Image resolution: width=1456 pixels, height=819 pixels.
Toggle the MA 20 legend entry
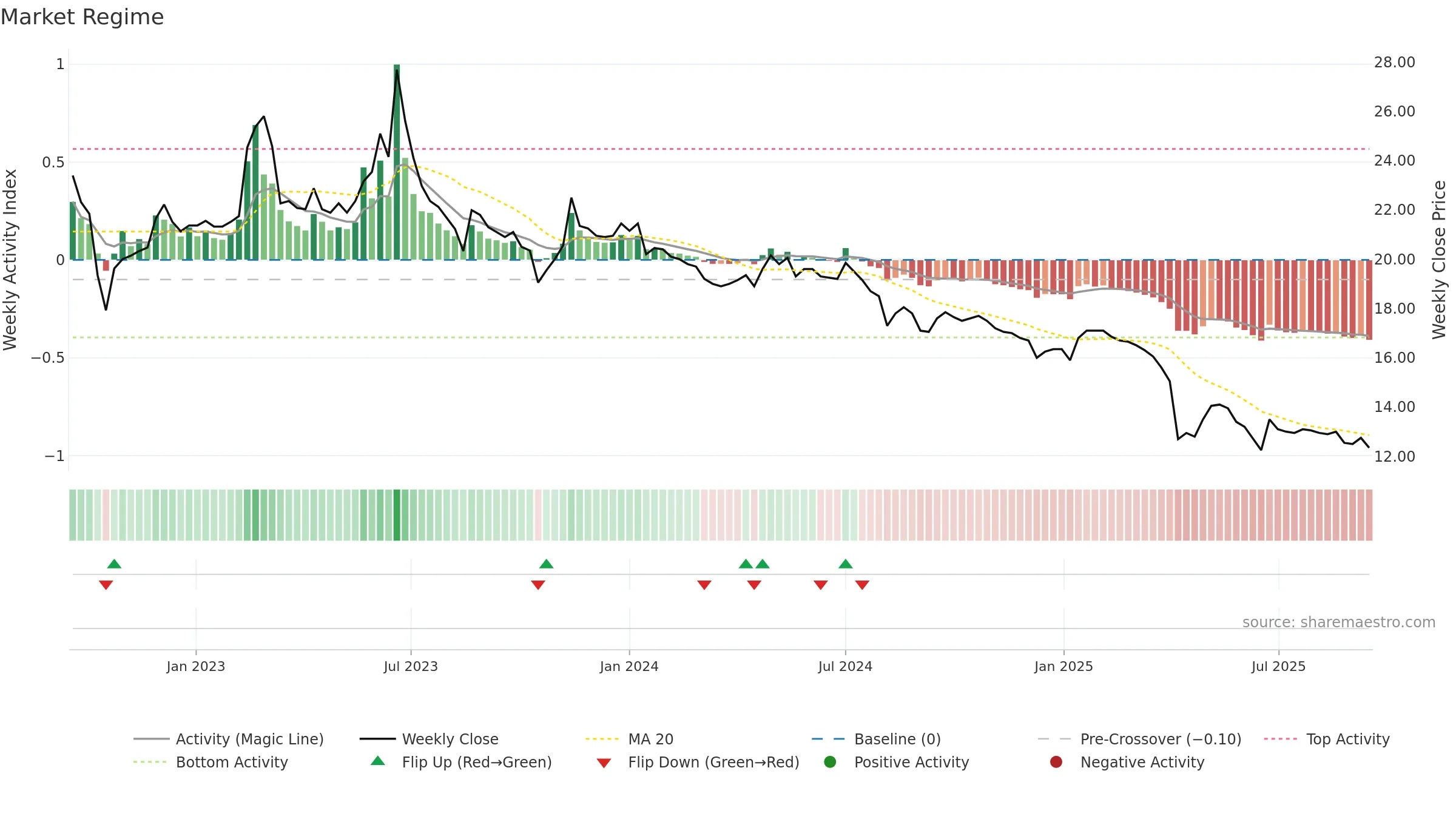click(x=629, y=739)
